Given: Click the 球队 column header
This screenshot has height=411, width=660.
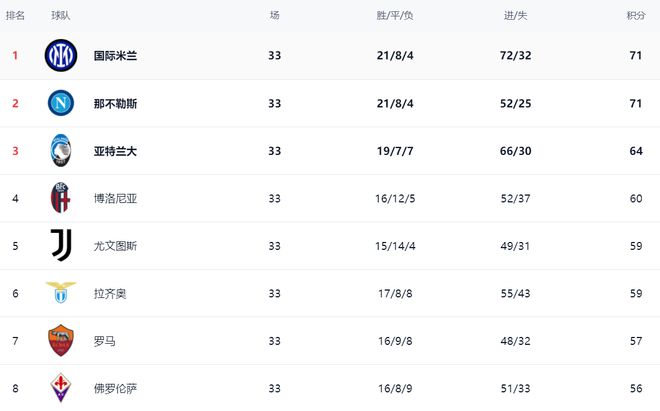Looking at the screenshot, I should (61, 15).
